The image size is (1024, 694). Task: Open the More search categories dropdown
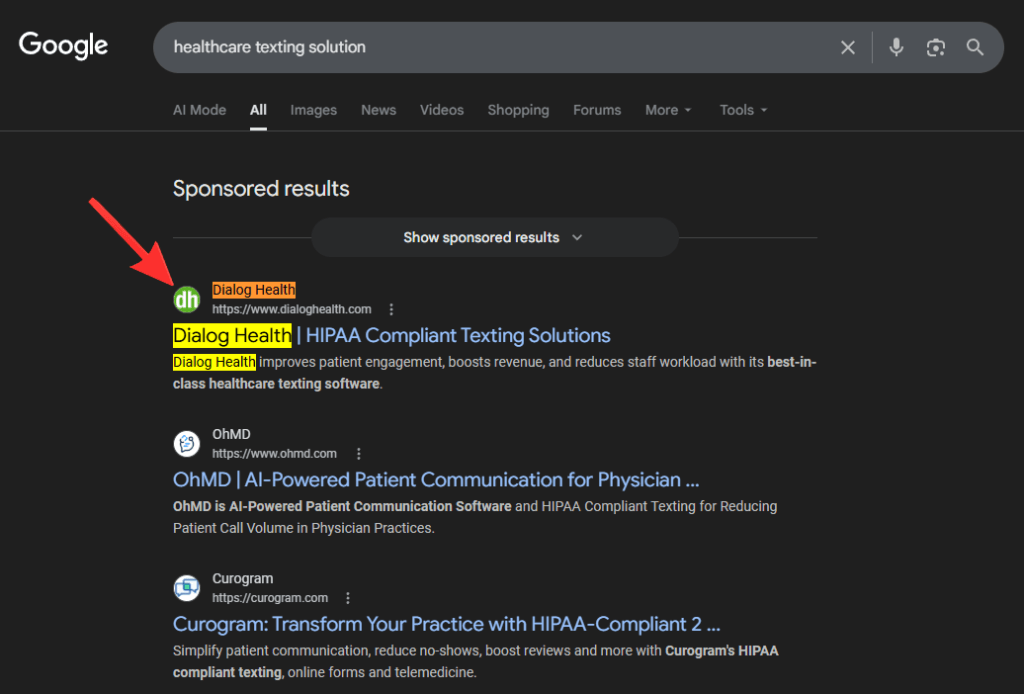pos(667,110)
